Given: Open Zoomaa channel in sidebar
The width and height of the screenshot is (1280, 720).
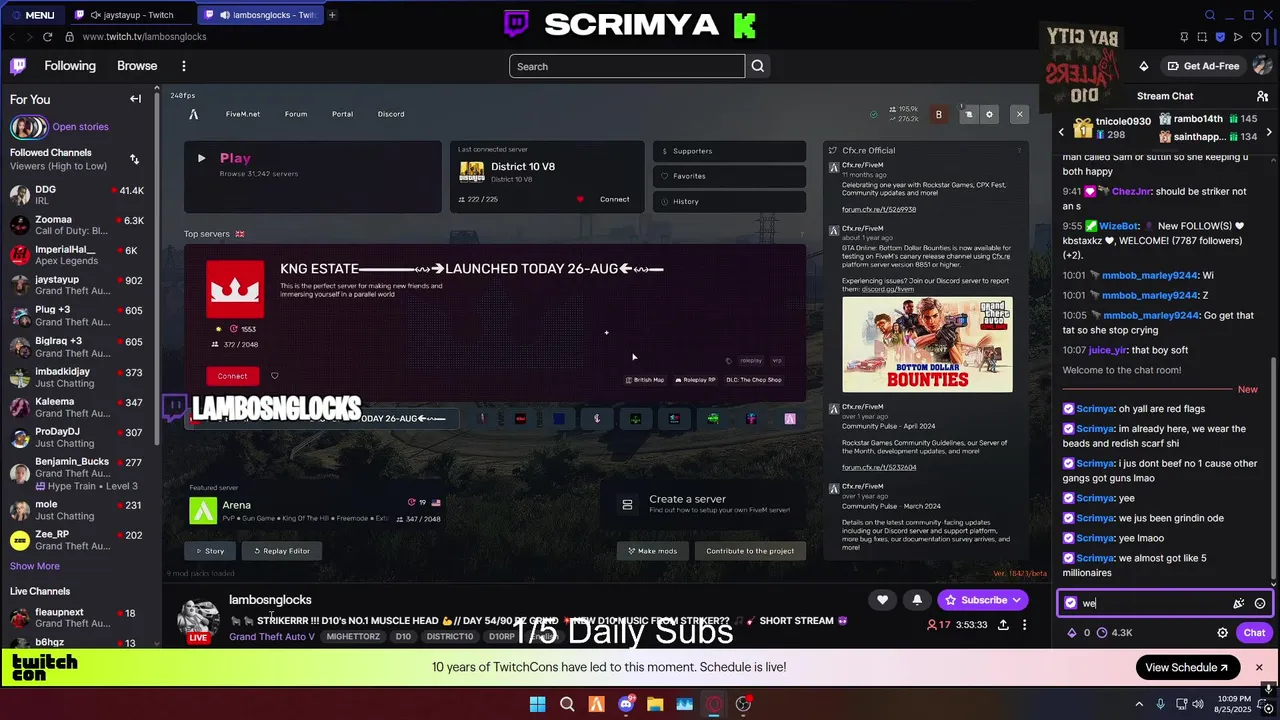Looking at the screenshot, I should pos(77,225).
